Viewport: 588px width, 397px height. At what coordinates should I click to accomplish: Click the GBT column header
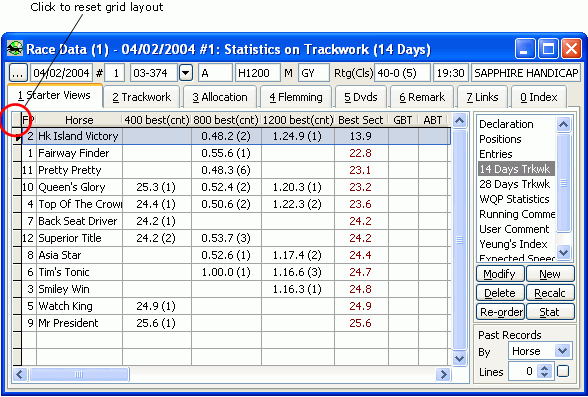(403, 120)
